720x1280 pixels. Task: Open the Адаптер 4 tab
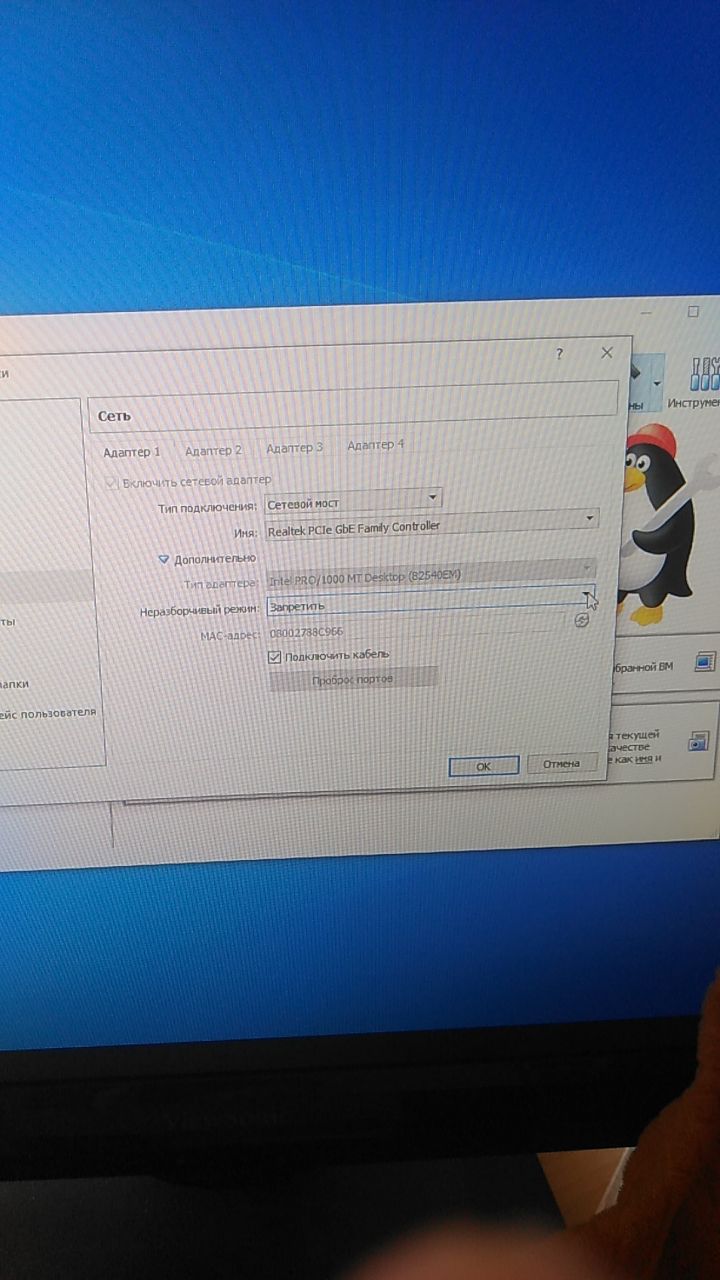pyautogui.click(x=375, y=445)
